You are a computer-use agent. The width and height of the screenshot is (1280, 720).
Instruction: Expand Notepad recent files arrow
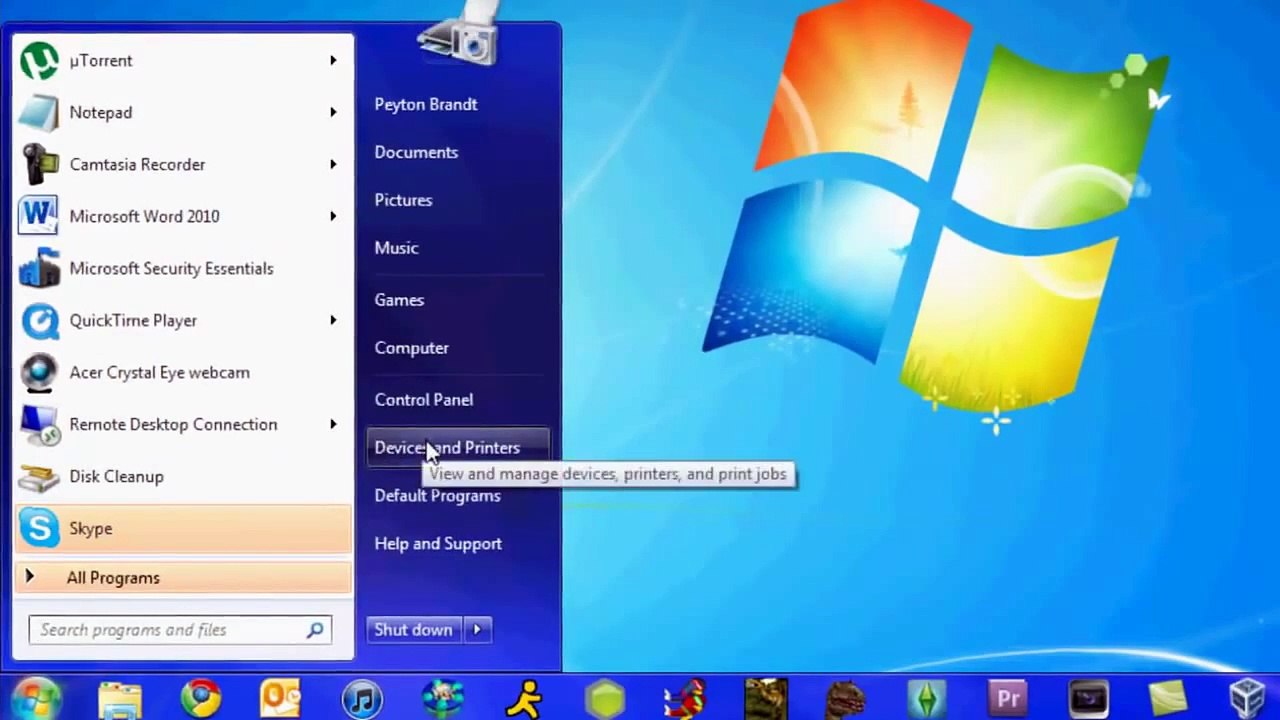coord(333,113)
